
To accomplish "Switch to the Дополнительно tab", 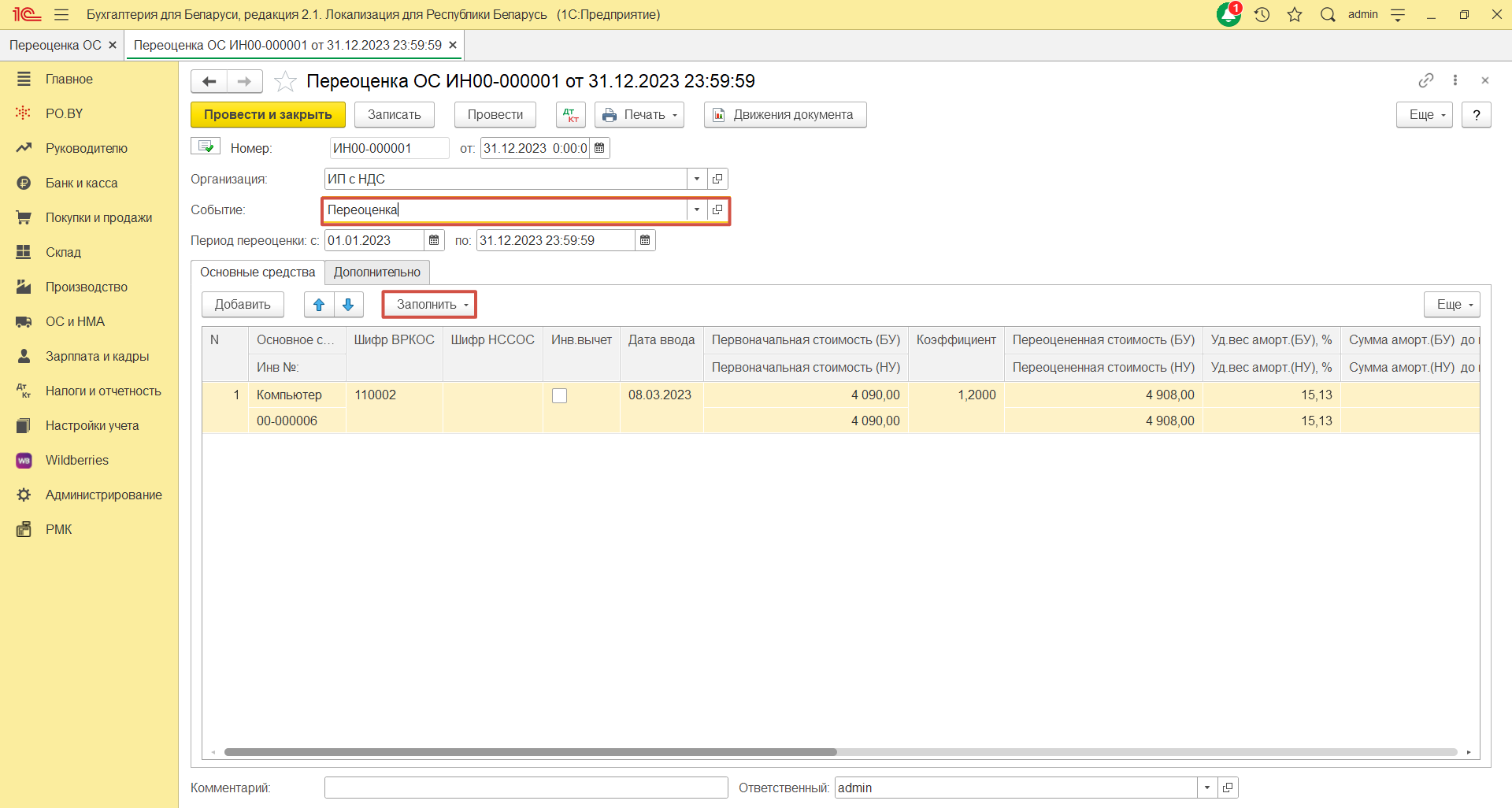I will (376, 272).
